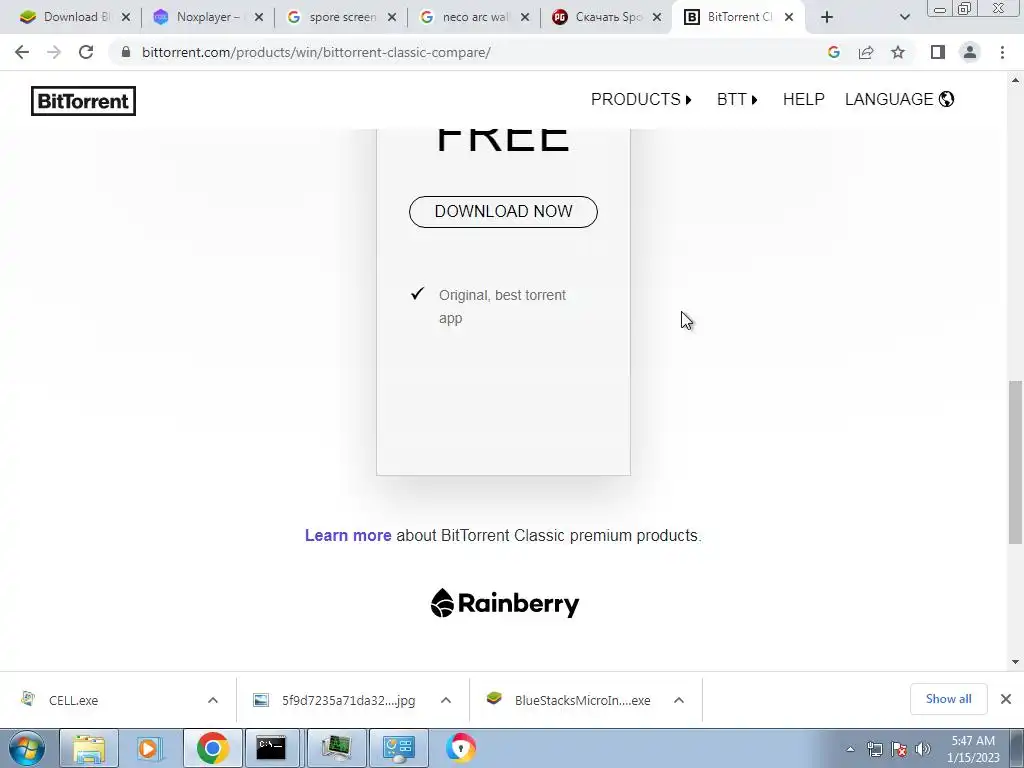Open the Chrome profile avatar

970,52
